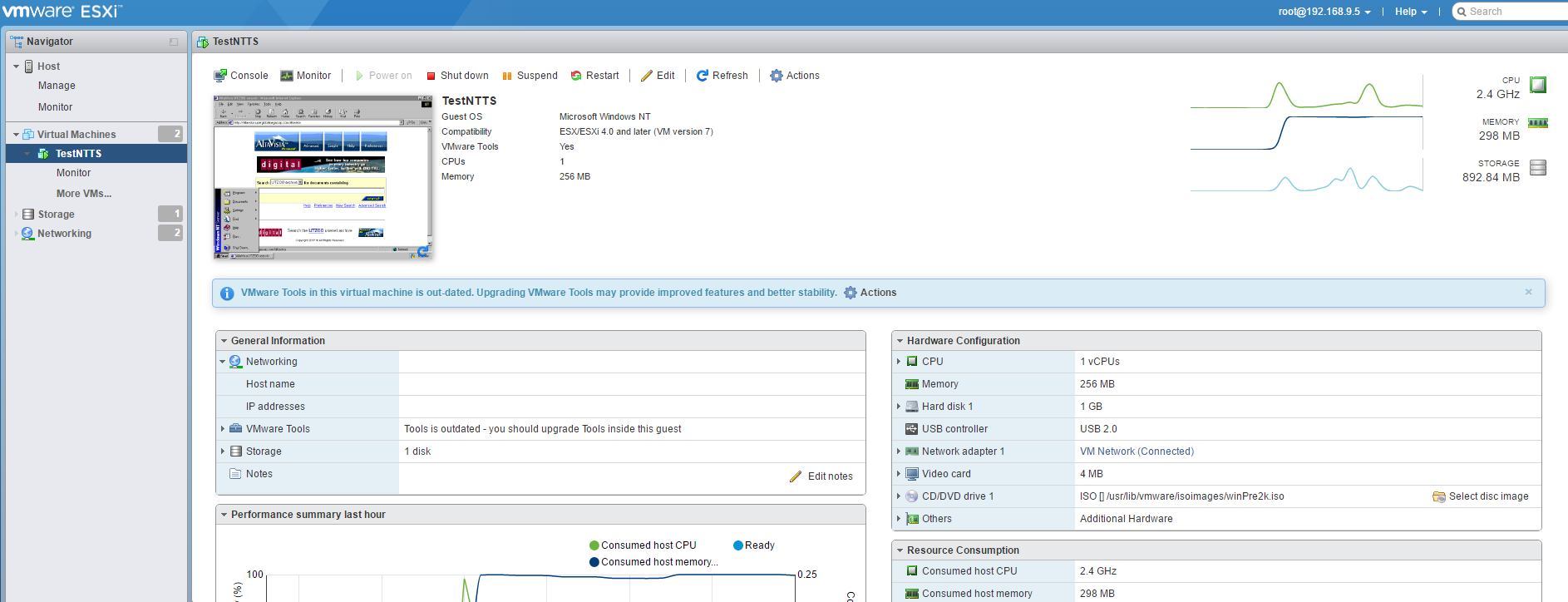Click More VMs... in the Navigator

point(84,194)
